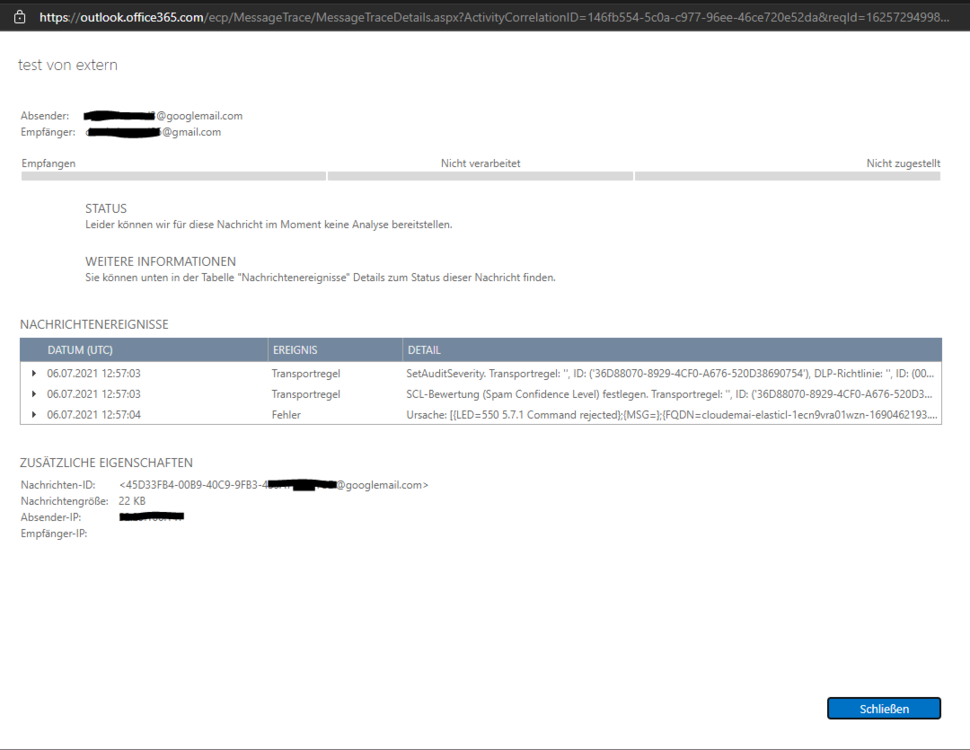Select the Ursache 550 5.7.1 detail text
This screenshot has width=970, height=750.
point(670,414)
